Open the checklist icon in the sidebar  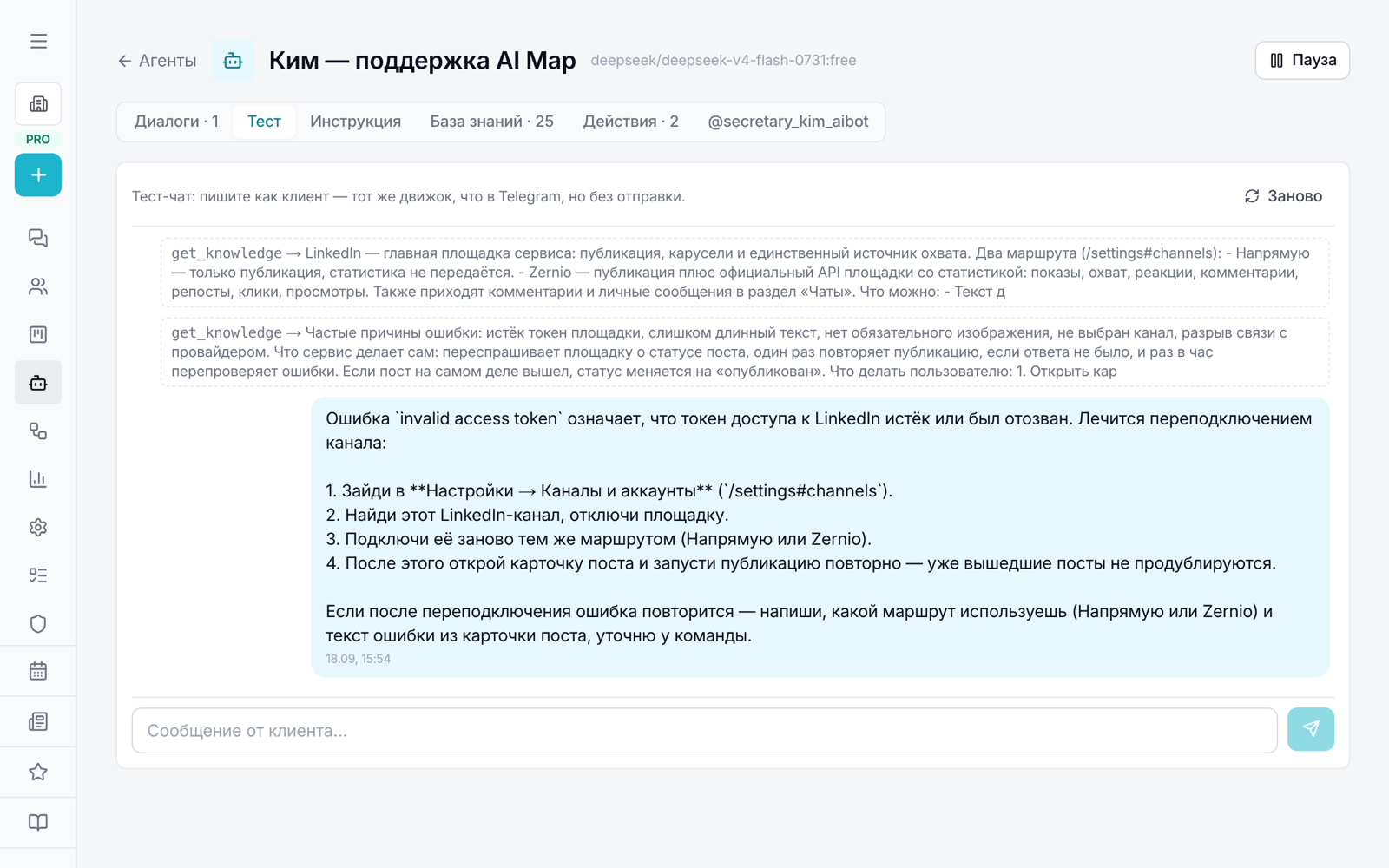click(38, 575)
